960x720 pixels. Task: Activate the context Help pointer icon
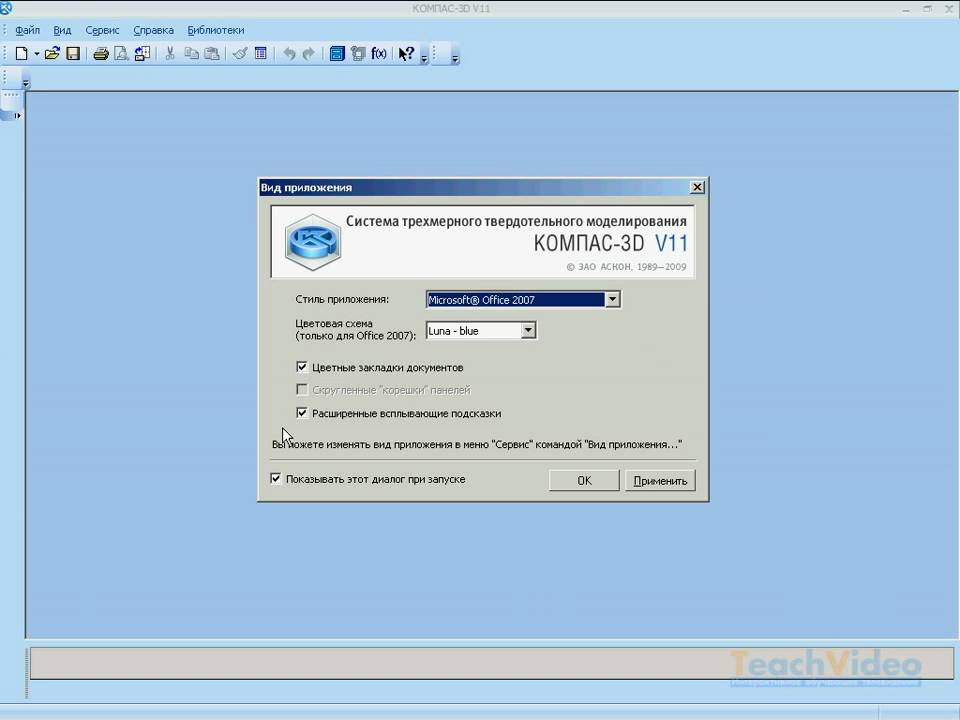pyautogui.click(x=407, y=54)
